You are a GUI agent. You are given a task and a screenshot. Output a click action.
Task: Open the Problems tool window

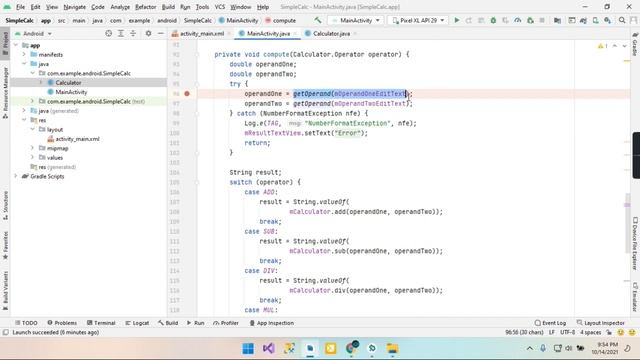tap(62, 323)
